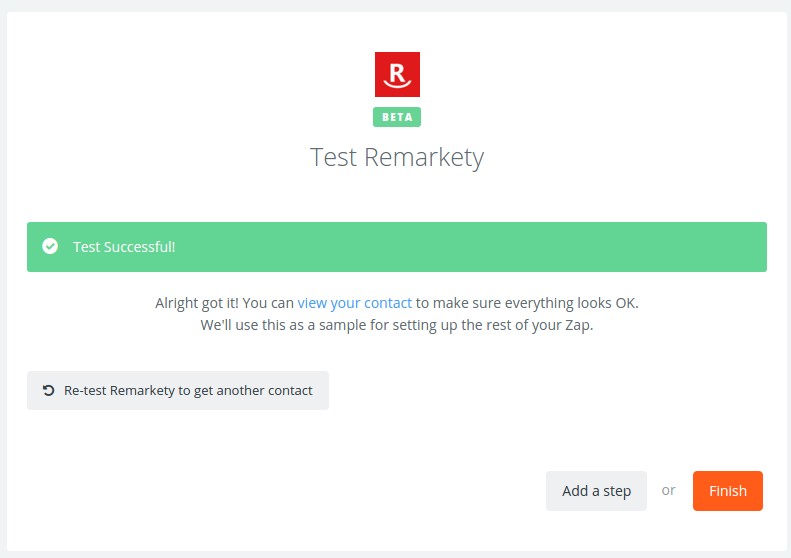Click the green BETA badge
Image resolution: width=791 pixels, height=558 pixels.
tap(397, 117)
